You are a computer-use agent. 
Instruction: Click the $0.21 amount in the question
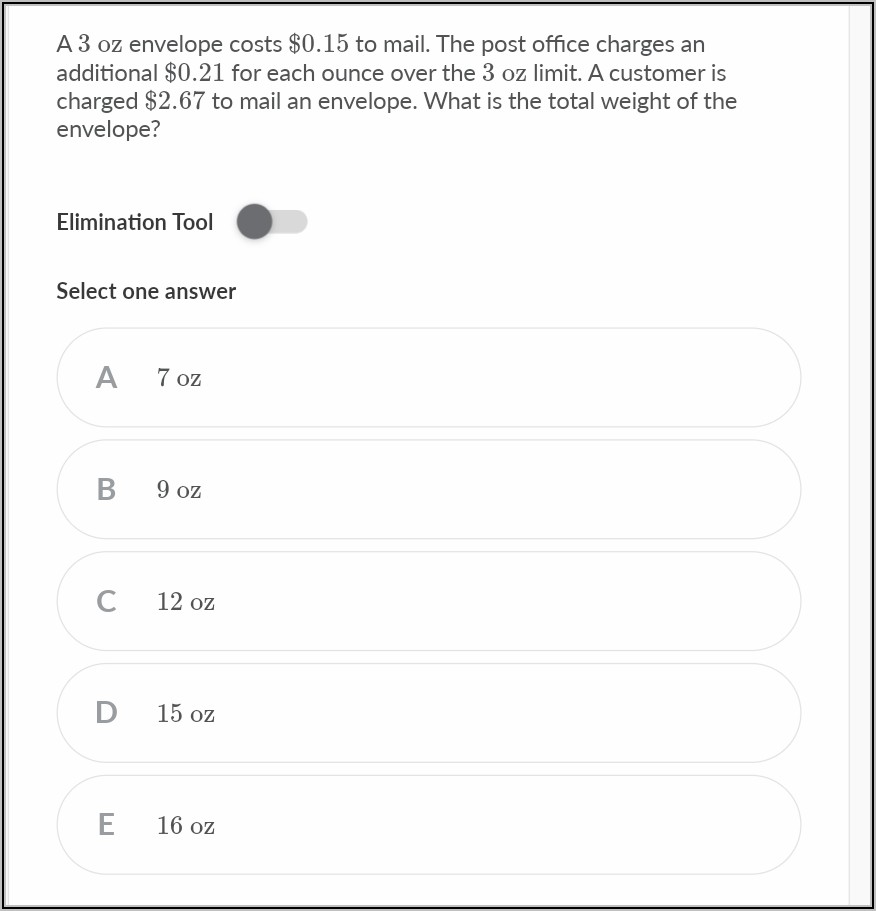click(x=194, y=73)
